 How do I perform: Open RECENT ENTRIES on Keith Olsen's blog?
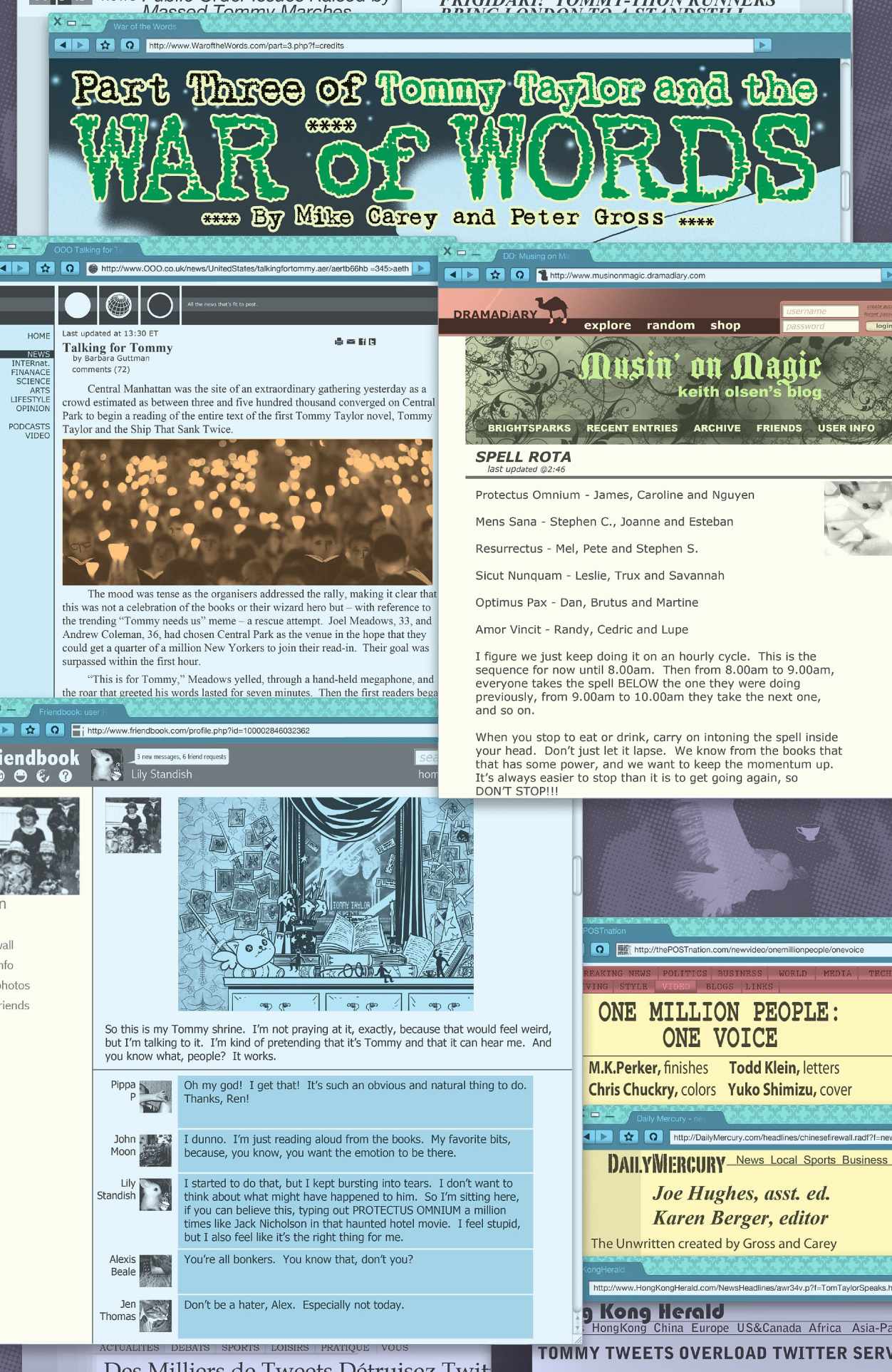tap(632, 428)
